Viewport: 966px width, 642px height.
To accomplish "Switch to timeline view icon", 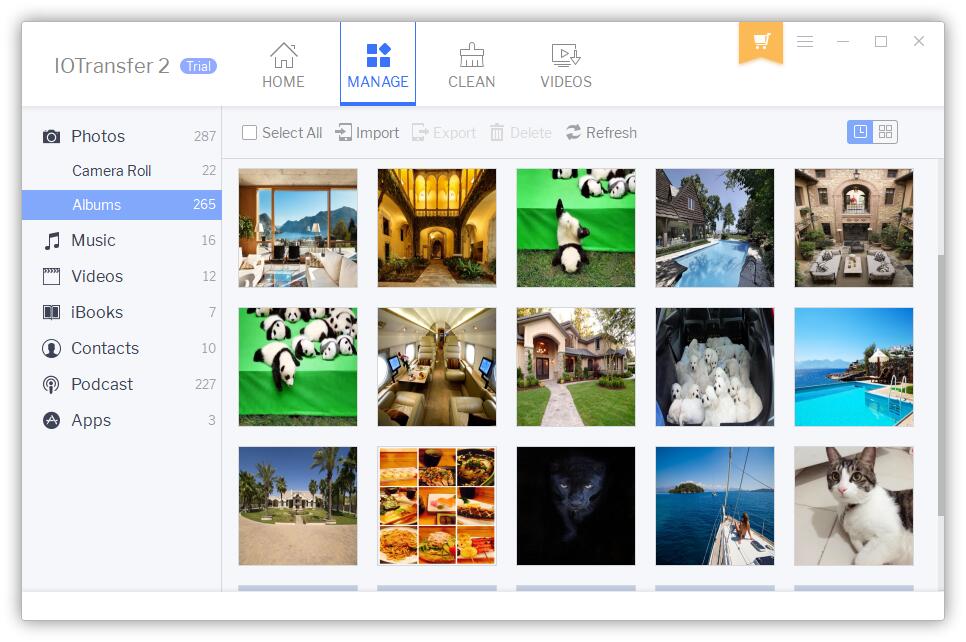I will pyautogui.click(x=860, y=132).
